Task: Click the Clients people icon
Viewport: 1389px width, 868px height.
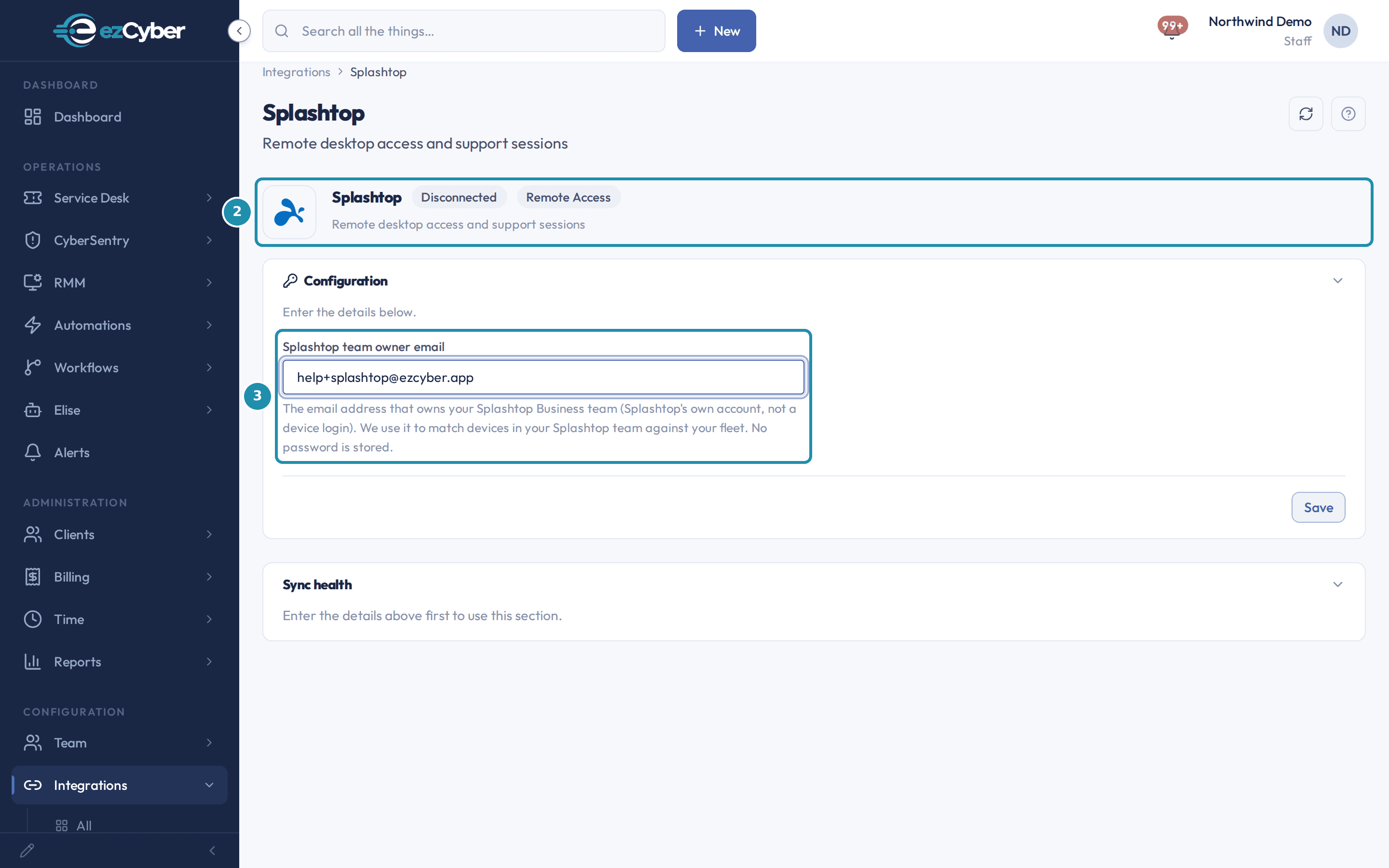Action: point(33,534)
